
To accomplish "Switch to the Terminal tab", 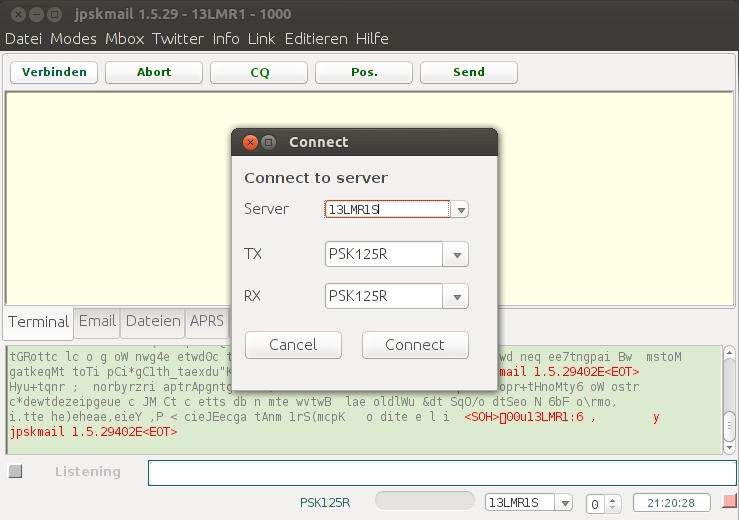I will (39, 322).
